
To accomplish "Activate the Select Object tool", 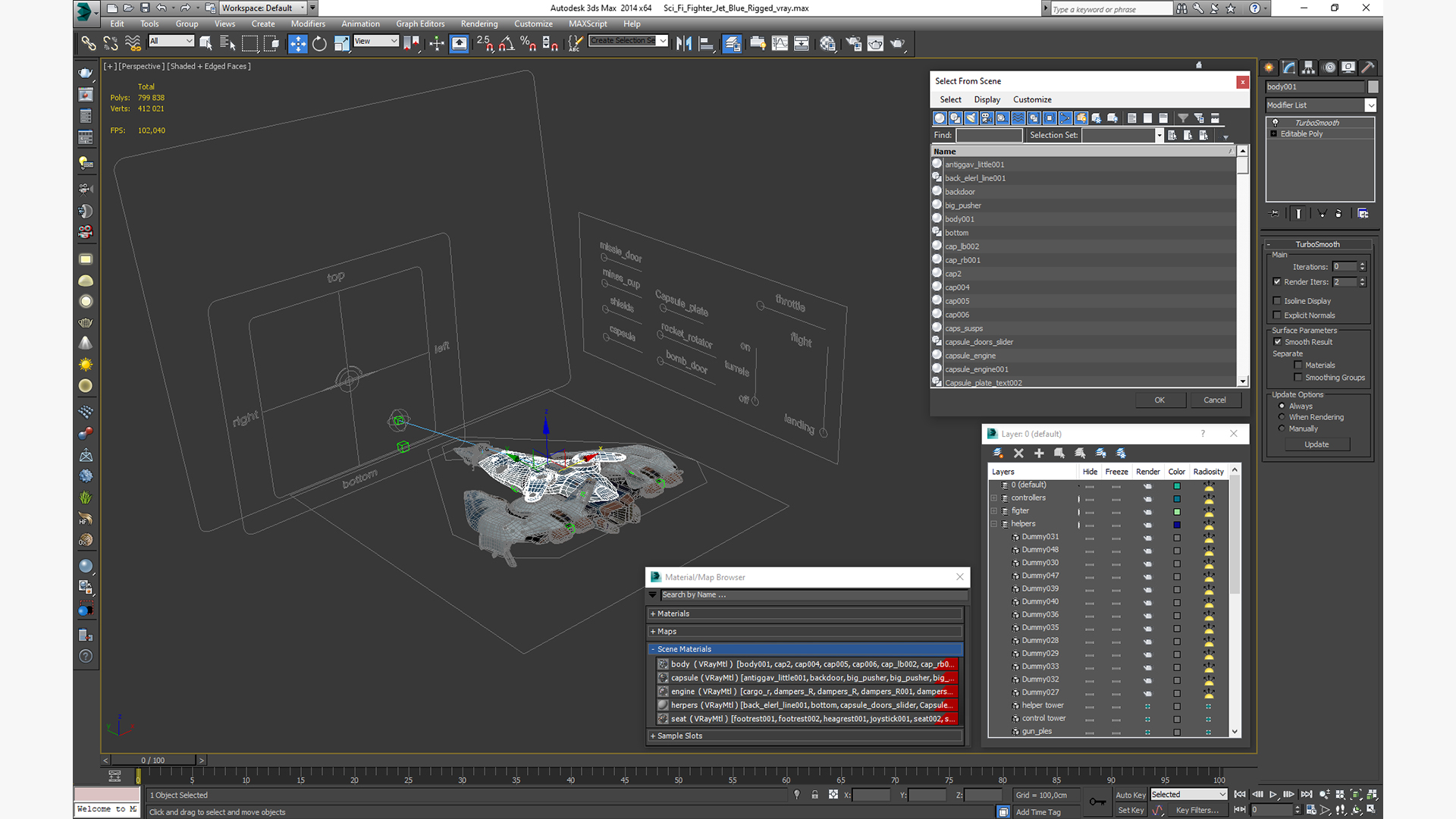I will pyautogui.click(x=206, y=43).
